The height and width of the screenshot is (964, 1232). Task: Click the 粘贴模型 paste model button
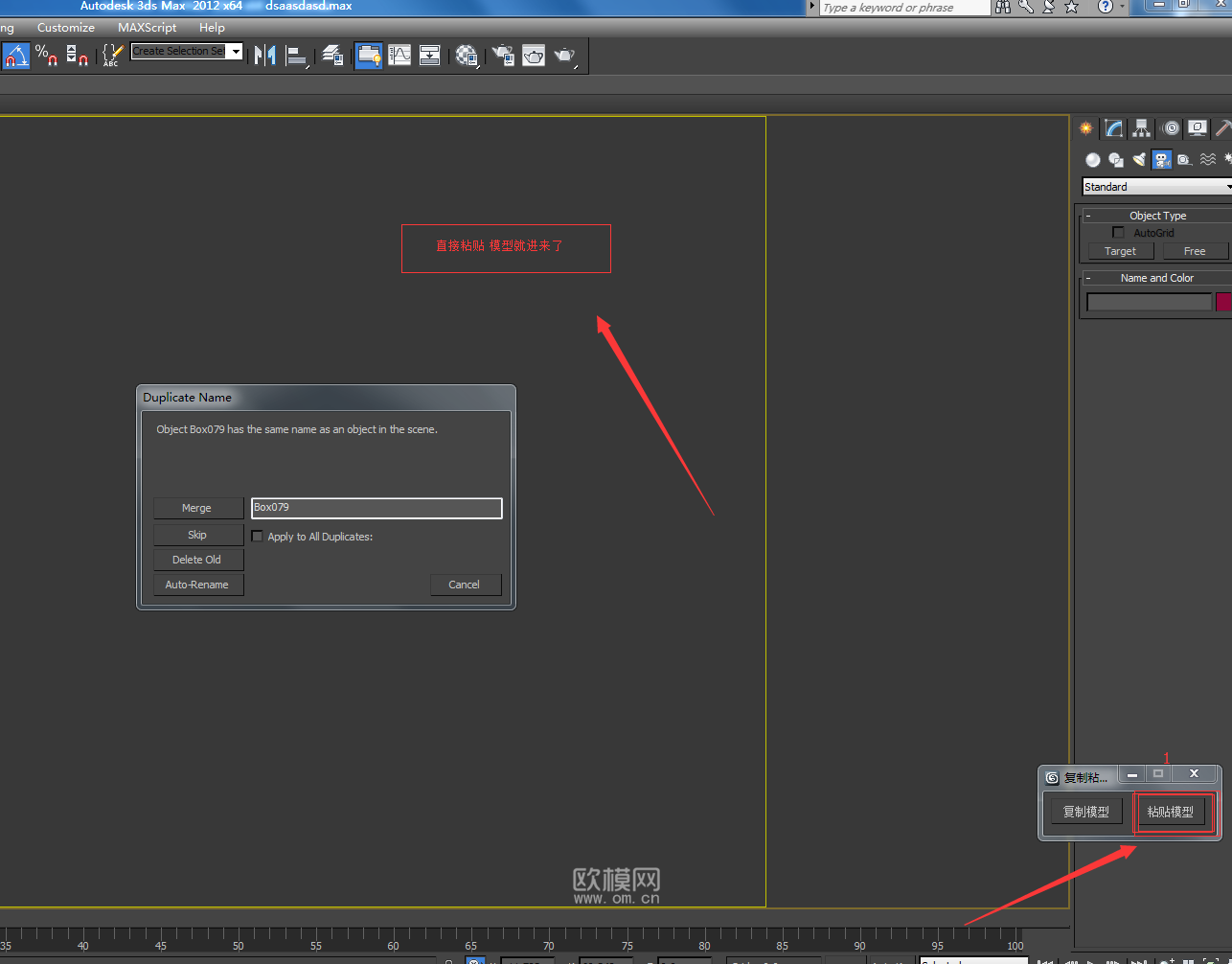(1171, 812)
